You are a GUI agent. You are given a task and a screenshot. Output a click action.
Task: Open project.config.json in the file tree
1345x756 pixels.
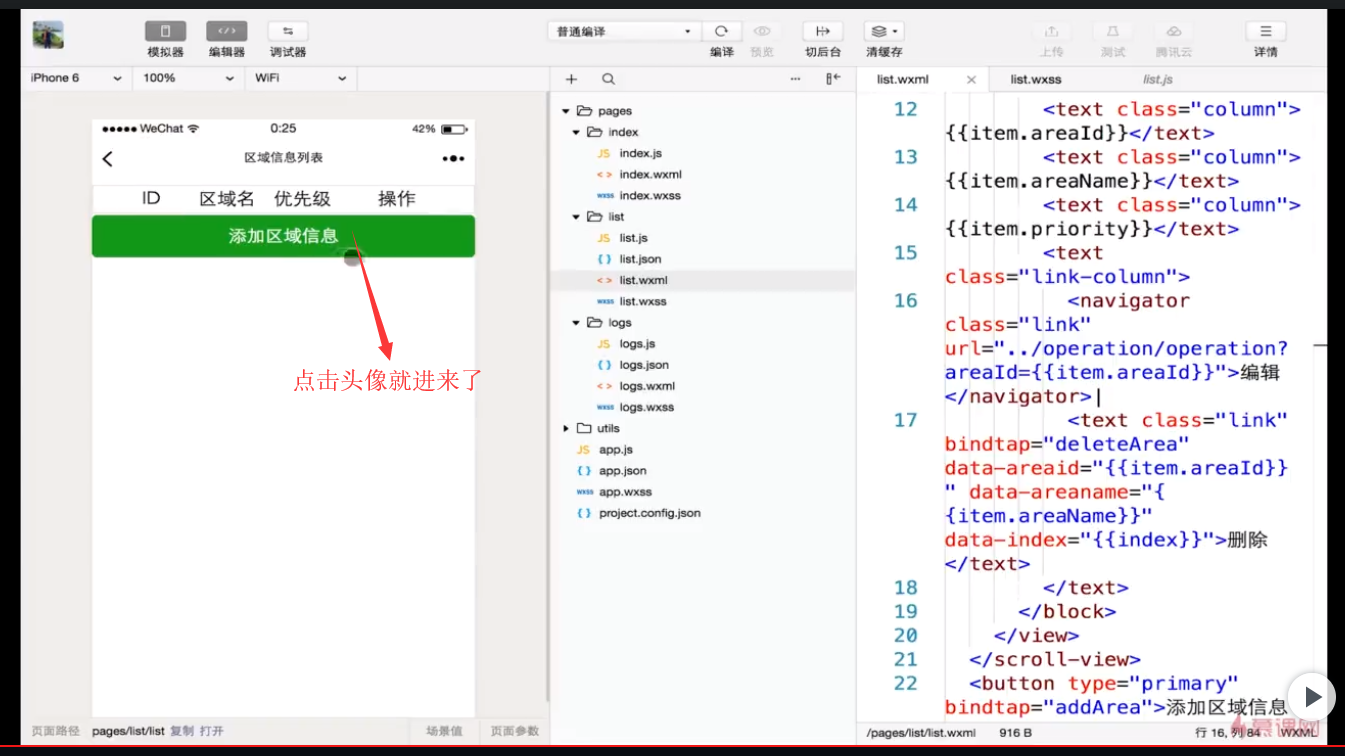pos(649,513)
